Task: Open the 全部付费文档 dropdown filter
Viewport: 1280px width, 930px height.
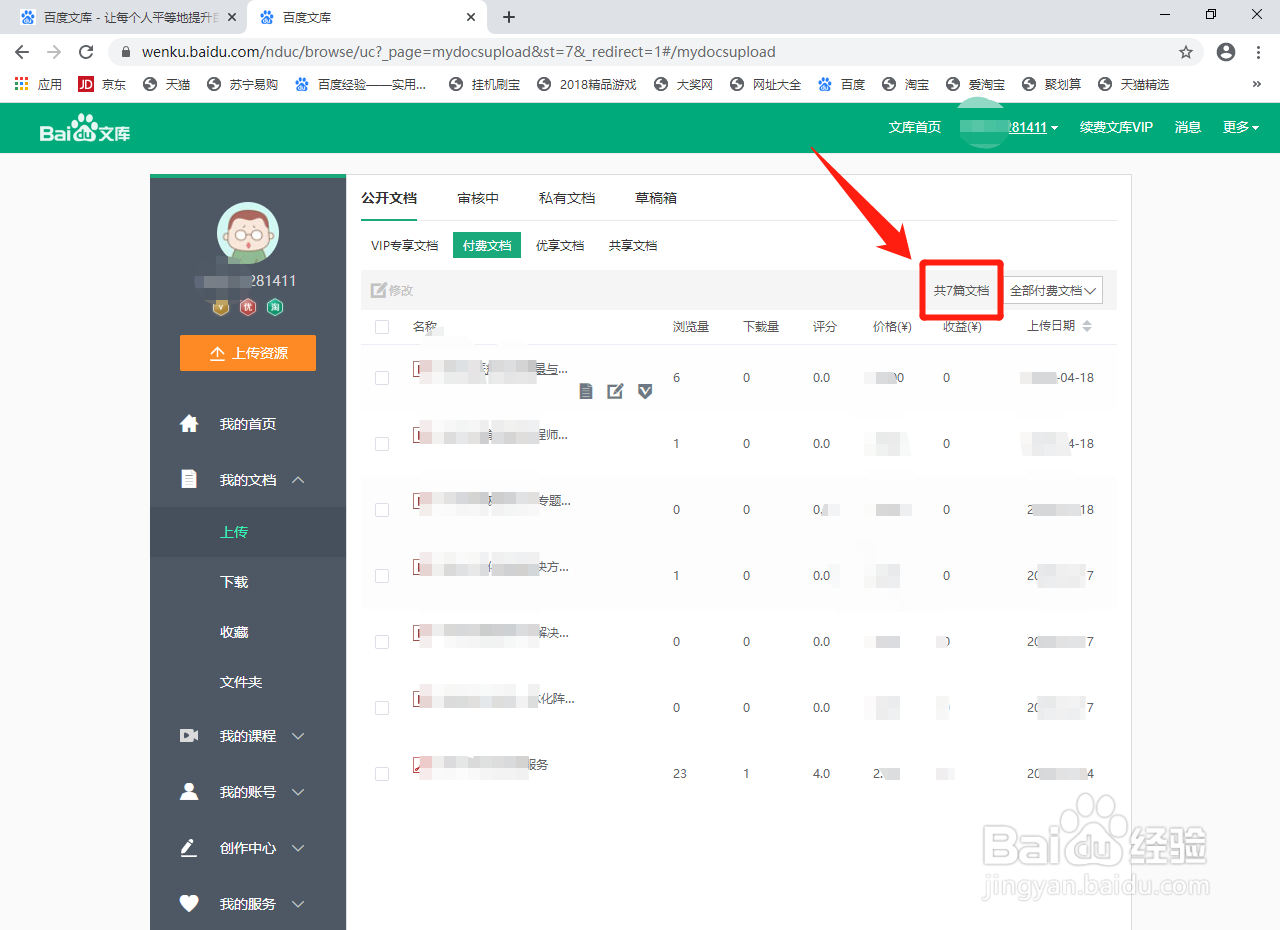Action: (x=1053, y=289)
